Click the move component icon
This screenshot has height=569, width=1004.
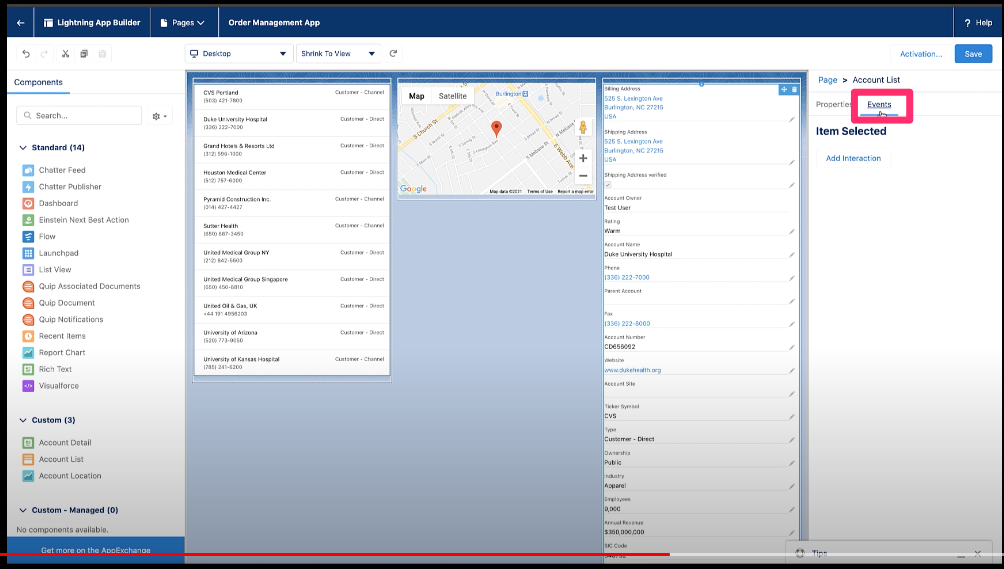(784, 90)
